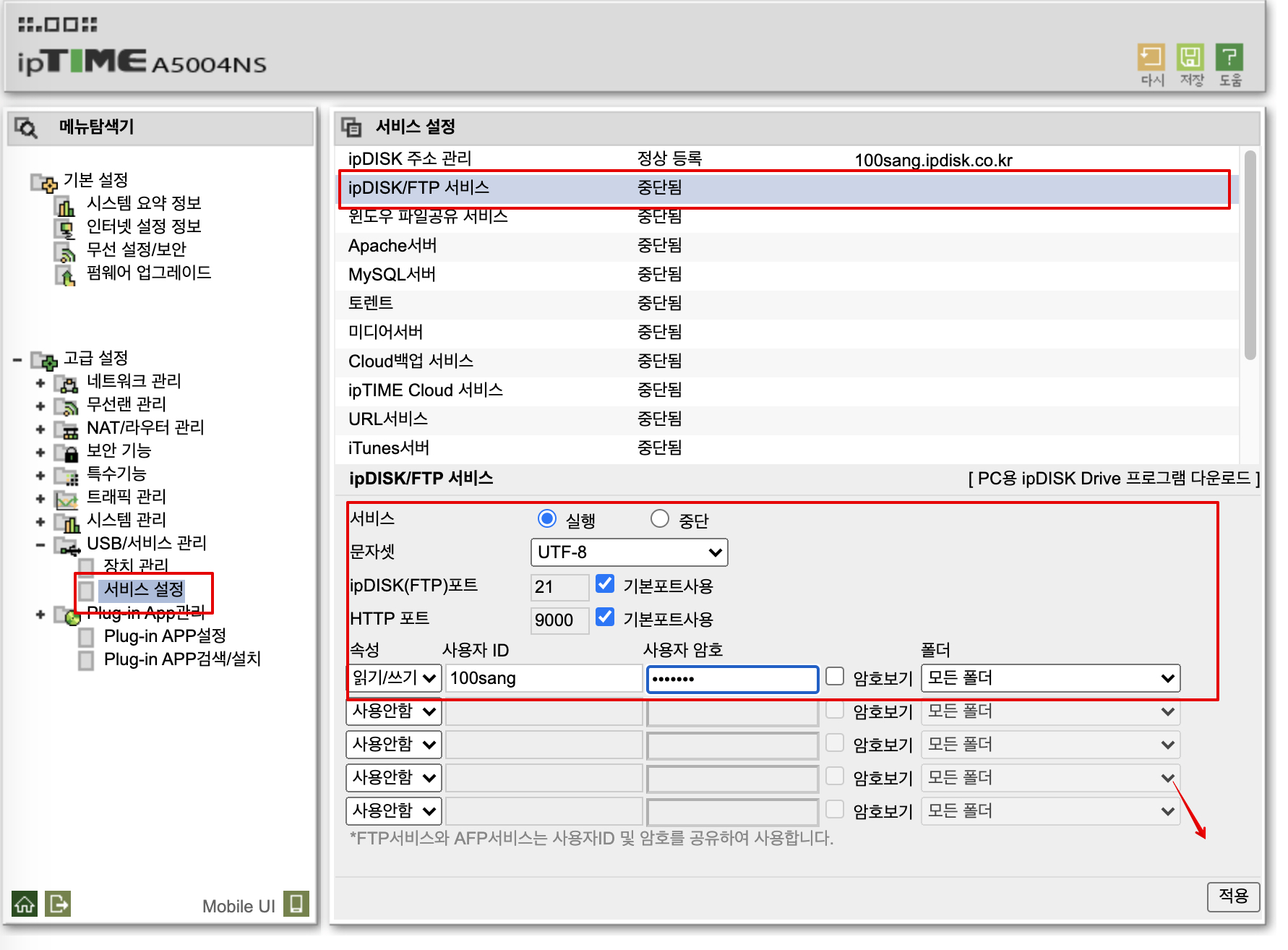Click the logout icon next to home
The width and height of the screenshot is (1288, 950).
coord(58,904)
